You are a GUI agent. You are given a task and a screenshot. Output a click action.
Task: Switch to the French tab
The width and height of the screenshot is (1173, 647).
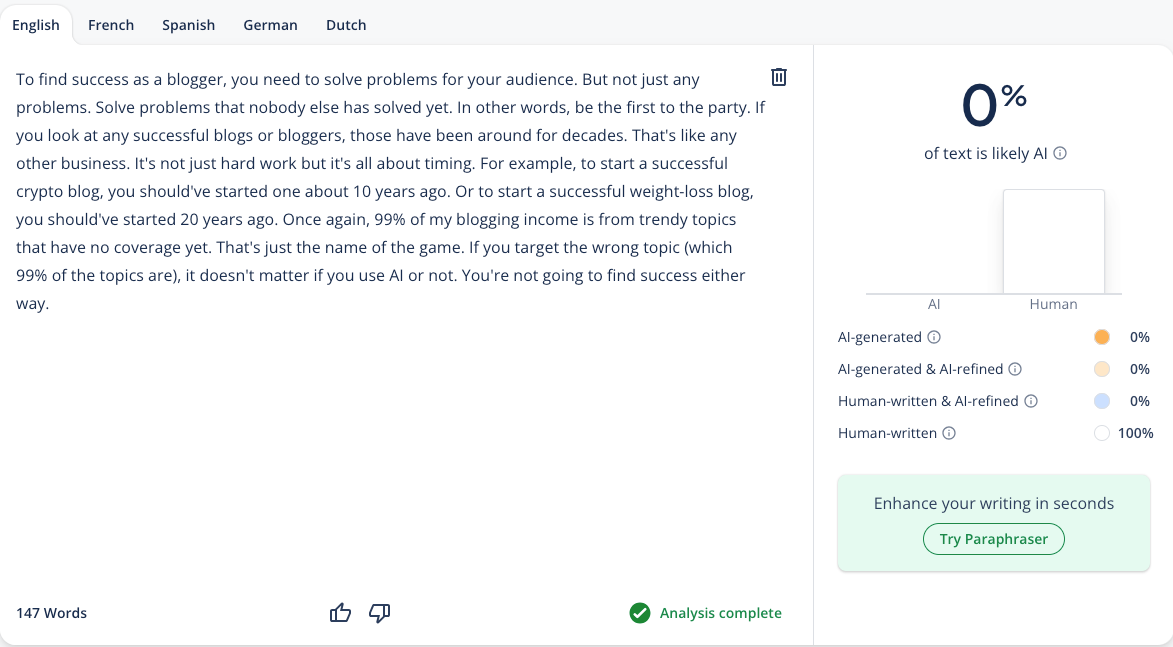(x=111, y=25)
